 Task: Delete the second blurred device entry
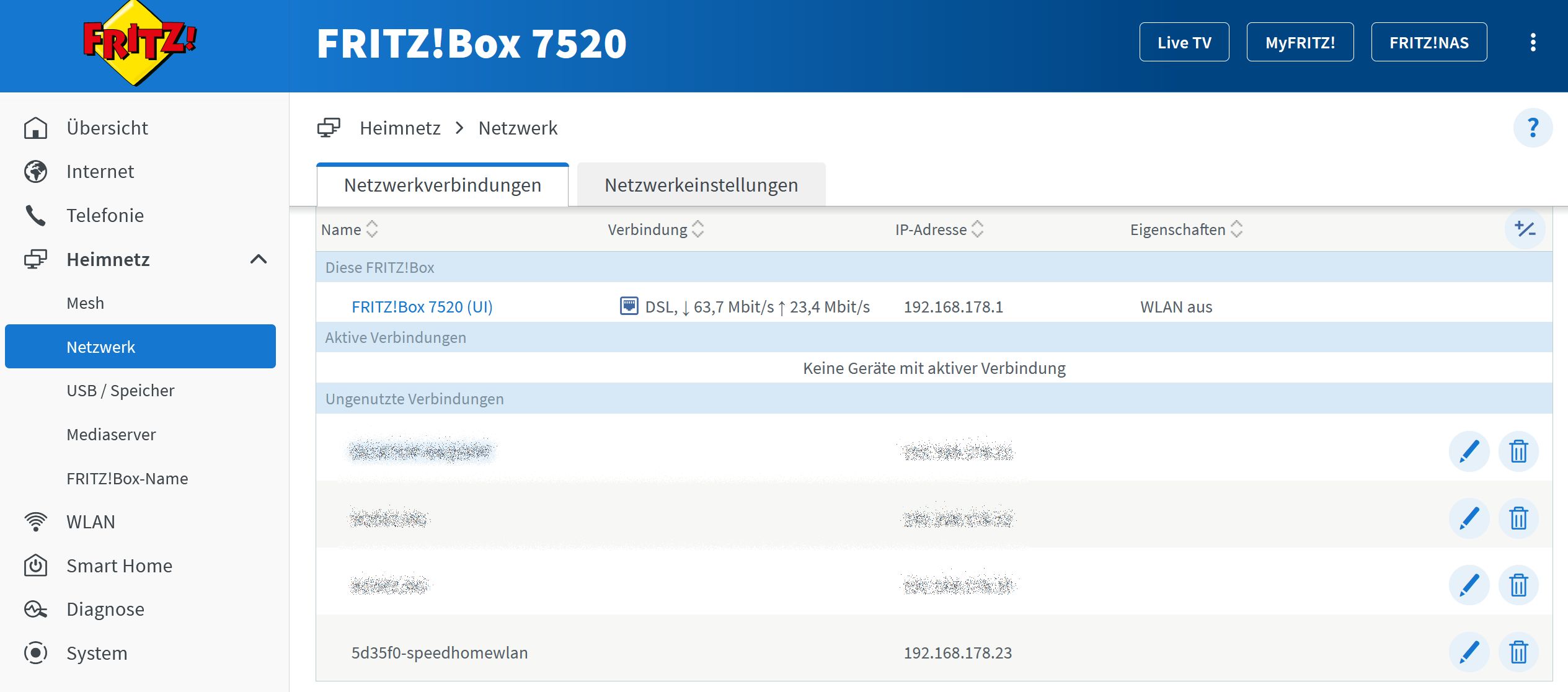click(1518, 518)
